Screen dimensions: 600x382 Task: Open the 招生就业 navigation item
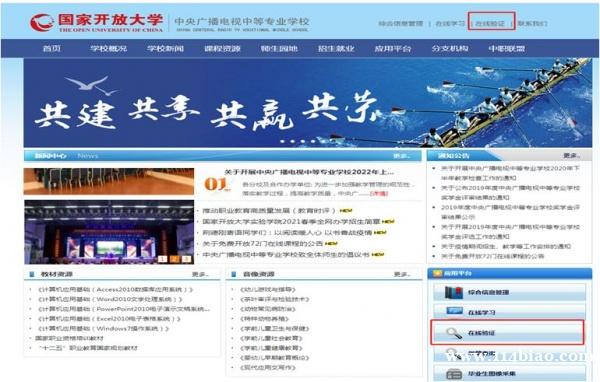click(336, 49)
